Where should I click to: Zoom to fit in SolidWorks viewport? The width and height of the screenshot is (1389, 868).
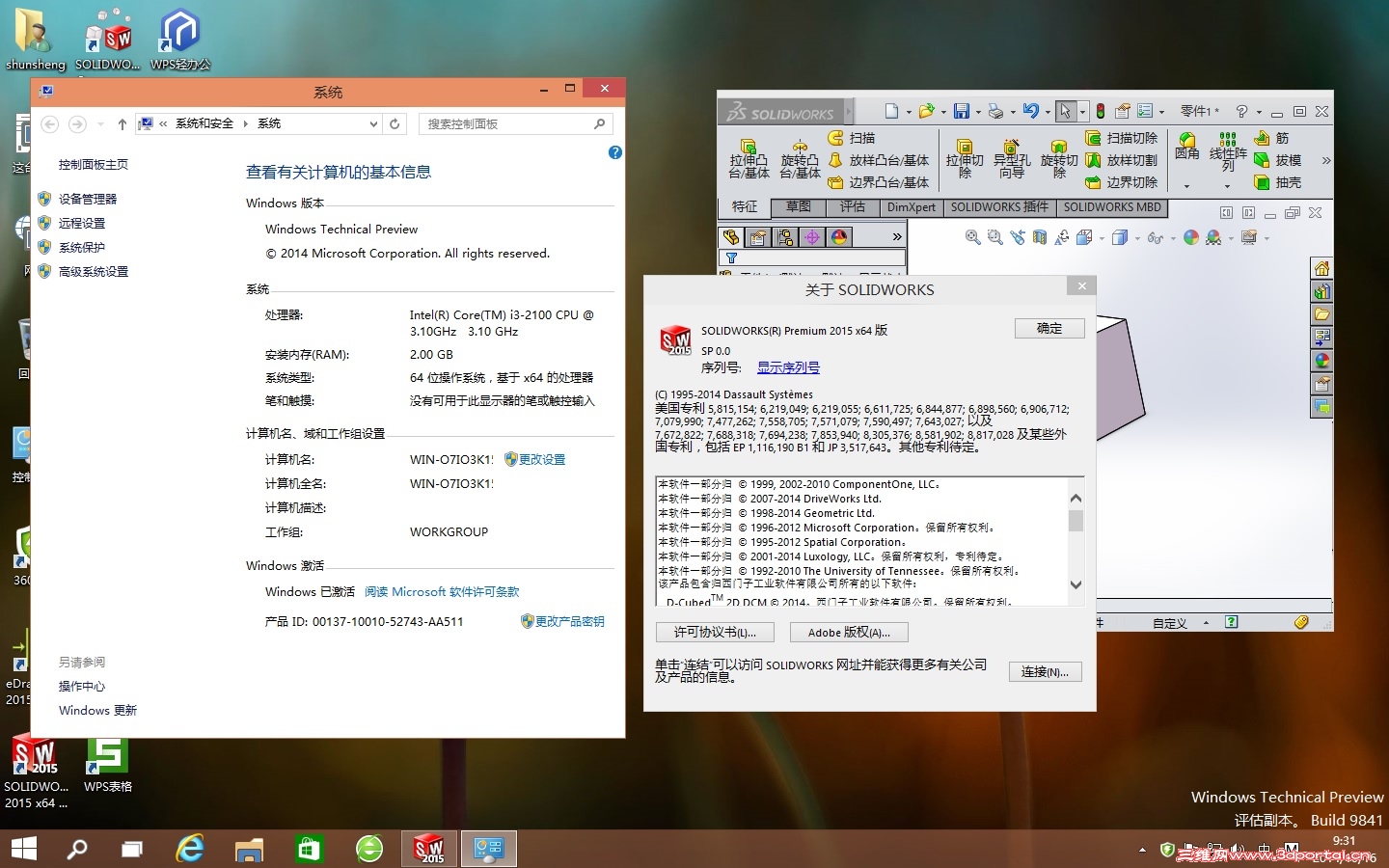(972, 237)
